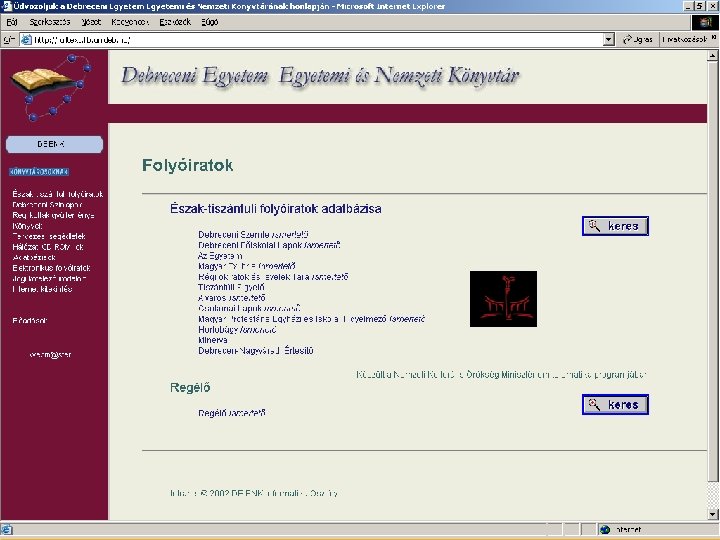The height and width of the screenshot is (540, 720).
Task: Click the DEENK sidebar button
Action: [54, 144]
